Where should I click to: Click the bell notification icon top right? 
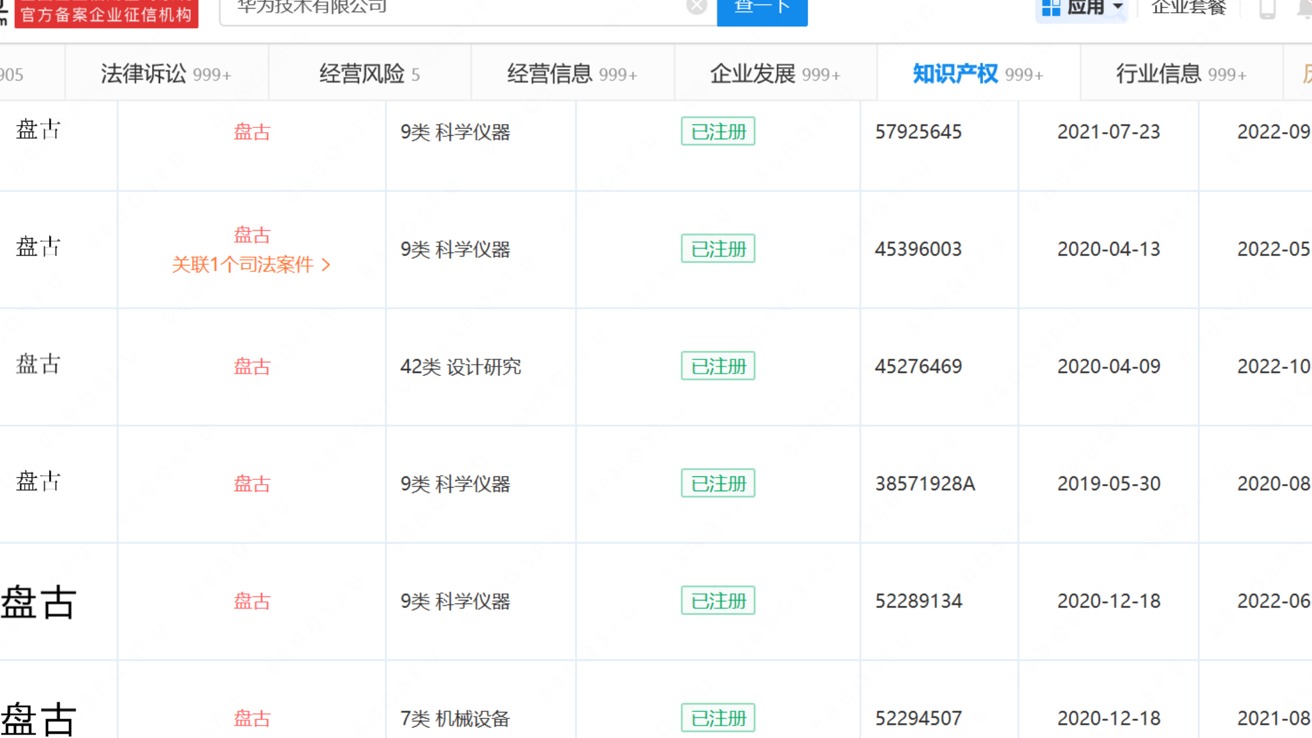pos(1303,8)
